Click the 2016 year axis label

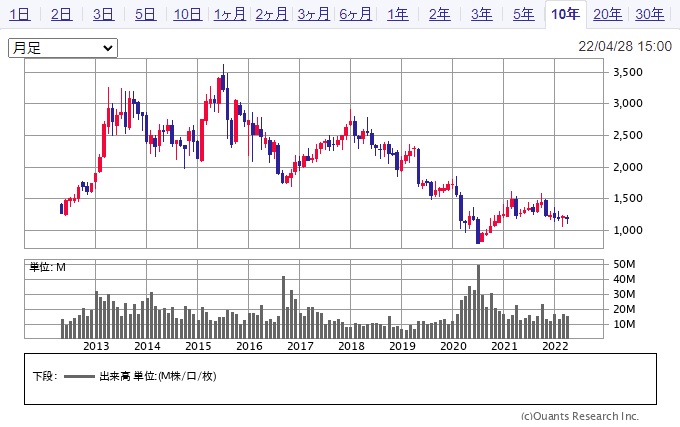coord(249,346)
